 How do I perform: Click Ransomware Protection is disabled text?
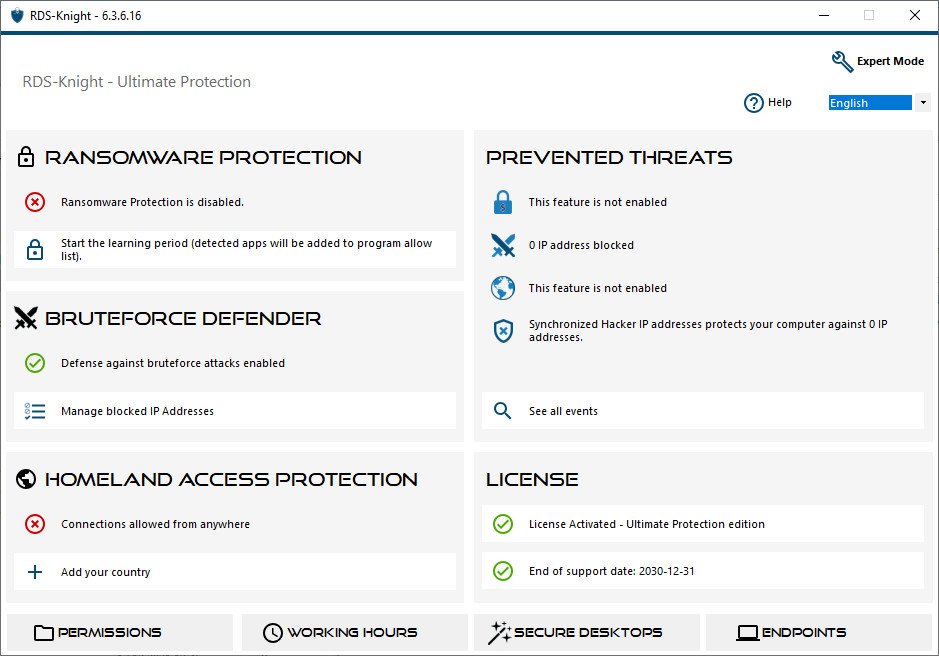[x=152, y=202]
